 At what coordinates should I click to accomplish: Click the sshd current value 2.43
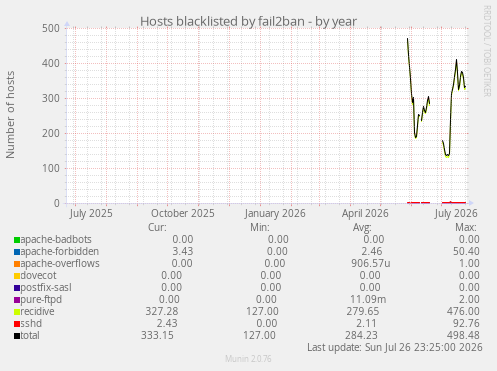(x=167, y=323)
